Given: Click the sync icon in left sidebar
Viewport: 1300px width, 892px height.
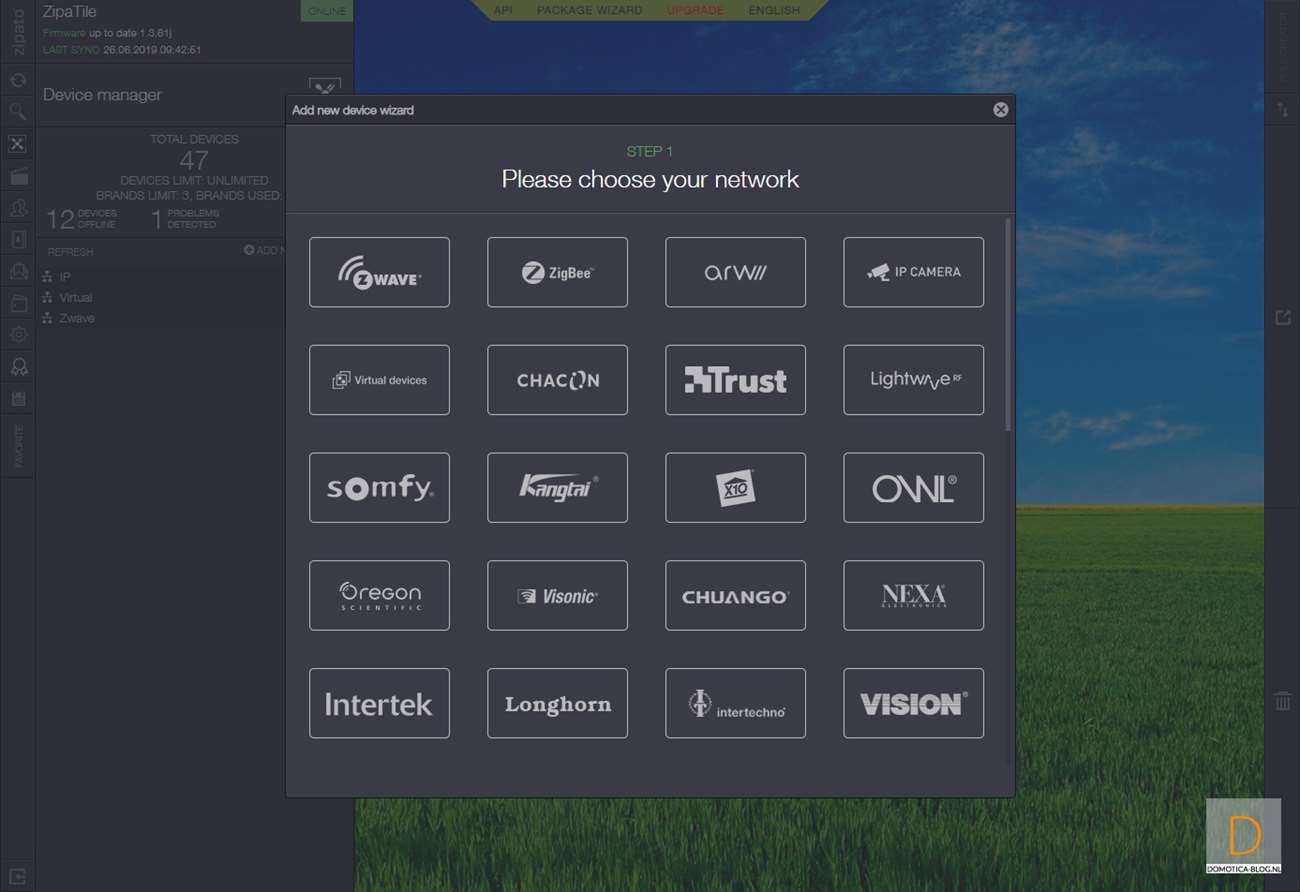Looking at the screenshot, I should pyautogui.click(x=17, y=80).
